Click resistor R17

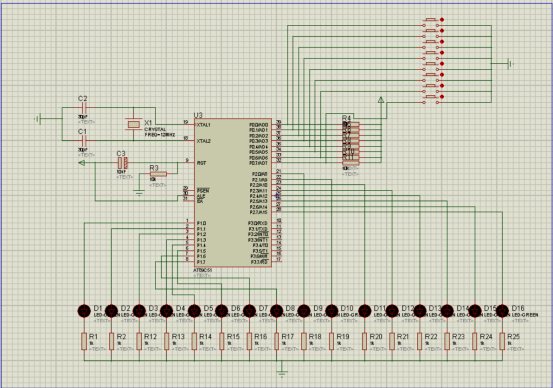click(276, 341)
